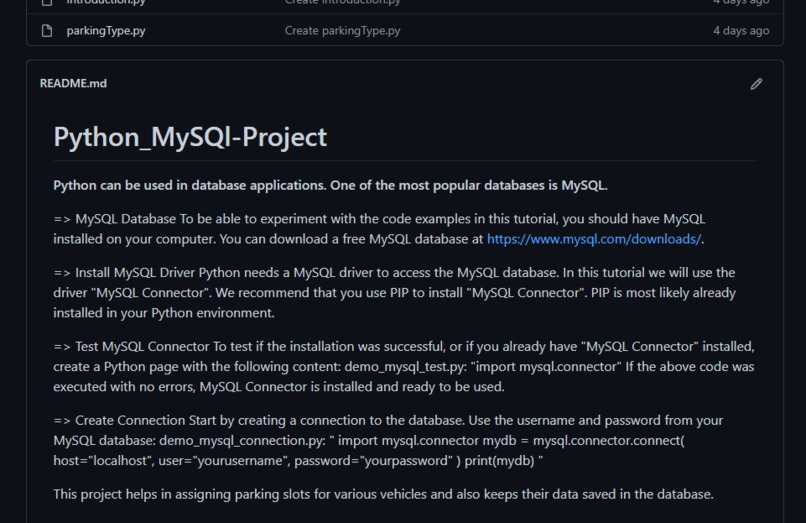Click the file icon beside parkingType.py

[x=47, y=31]
